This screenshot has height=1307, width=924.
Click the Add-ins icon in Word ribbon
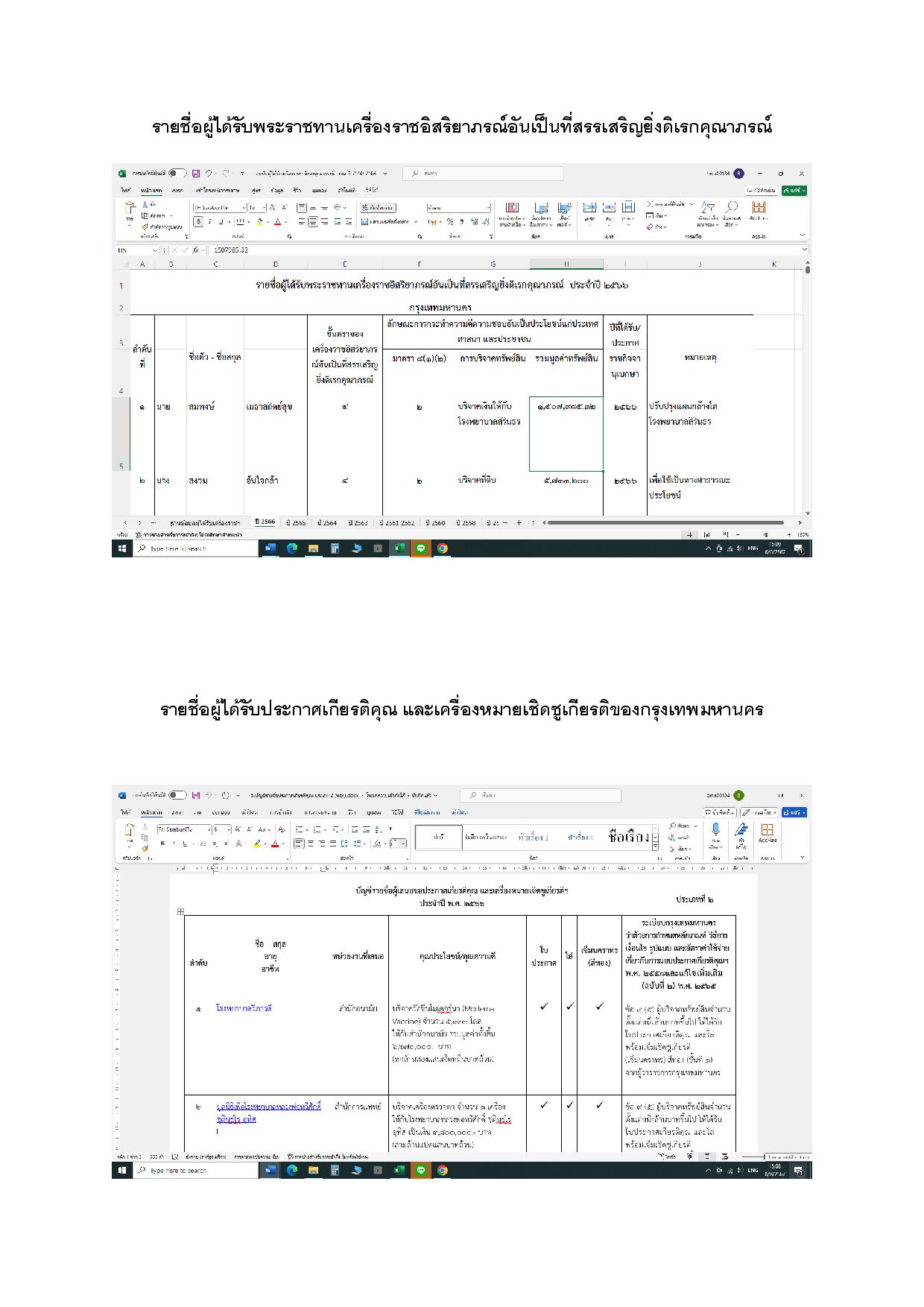pyautogui.click(x=768, y=830)
